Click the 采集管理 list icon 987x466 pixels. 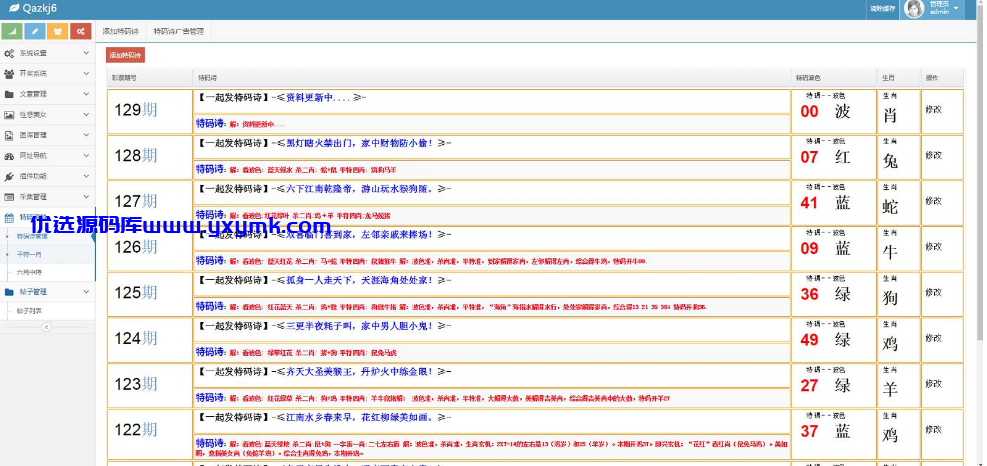pos(9,197)
